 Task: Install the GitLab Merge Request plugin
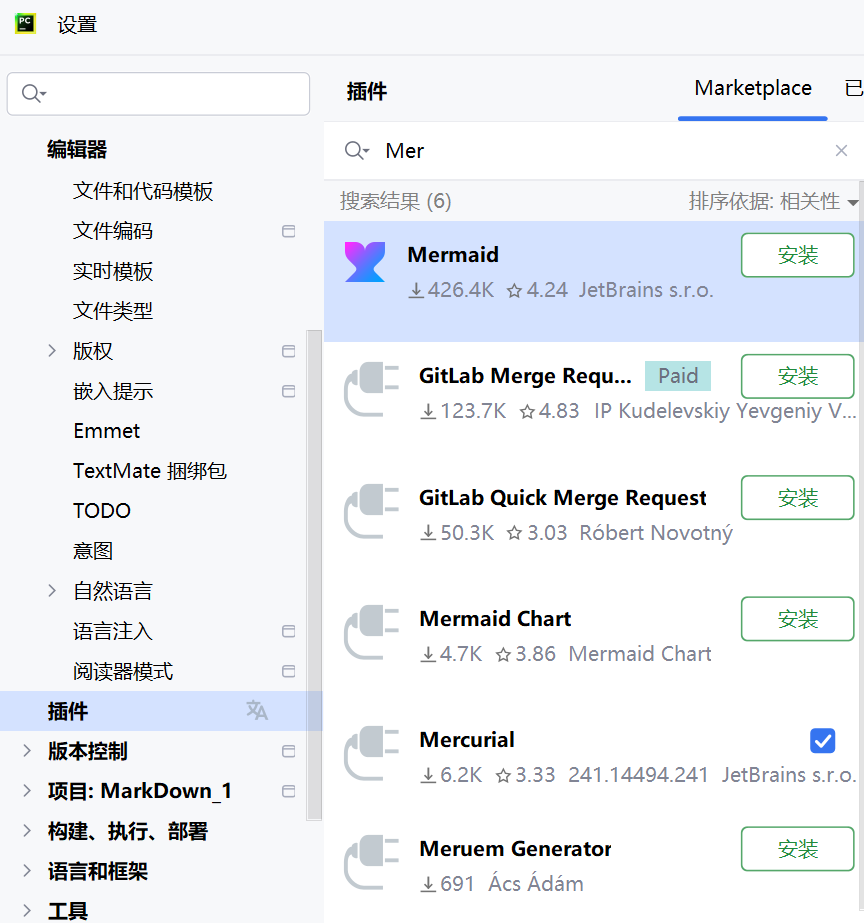(x=797, y=376)
